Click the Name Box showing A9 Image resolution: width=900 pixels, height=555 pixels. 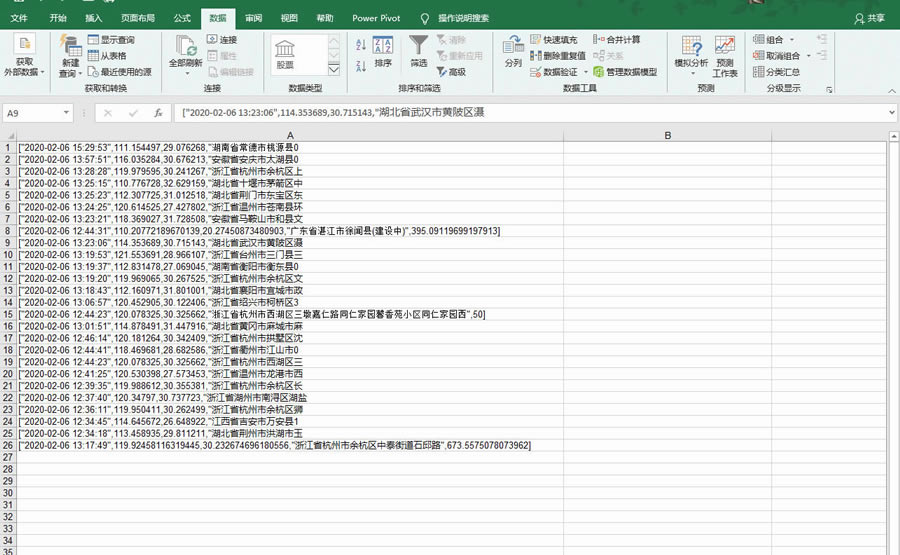coord(32,113)
